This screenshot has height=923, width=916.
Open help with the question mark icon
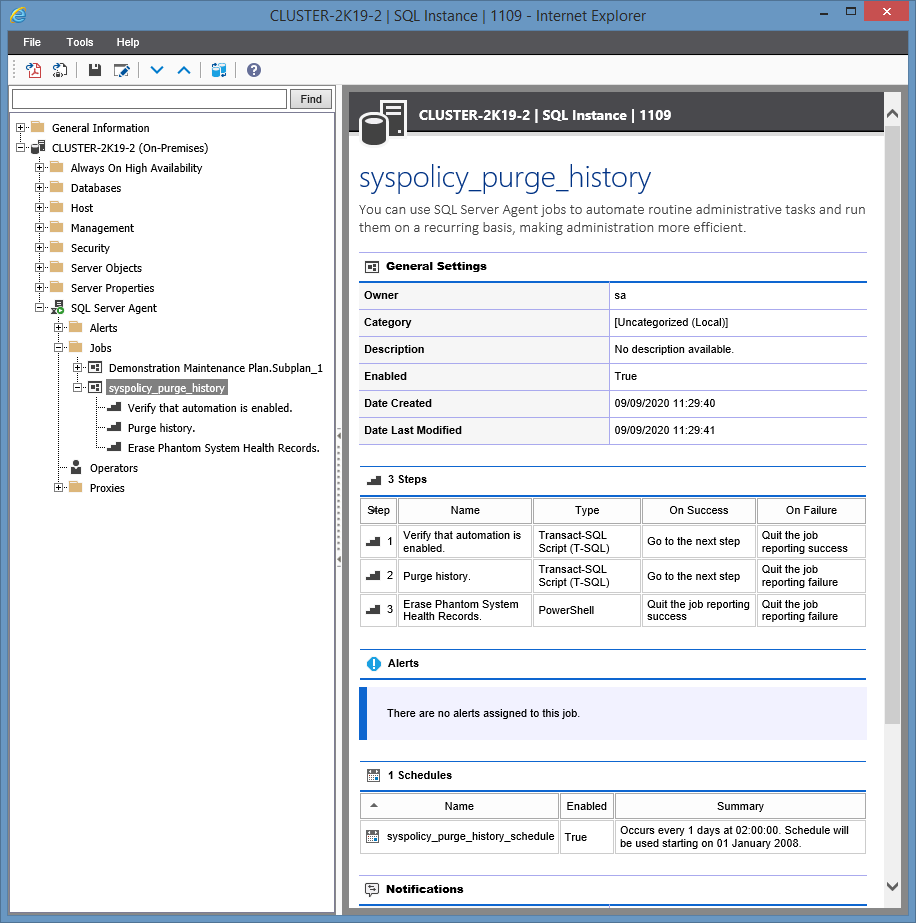254,70
